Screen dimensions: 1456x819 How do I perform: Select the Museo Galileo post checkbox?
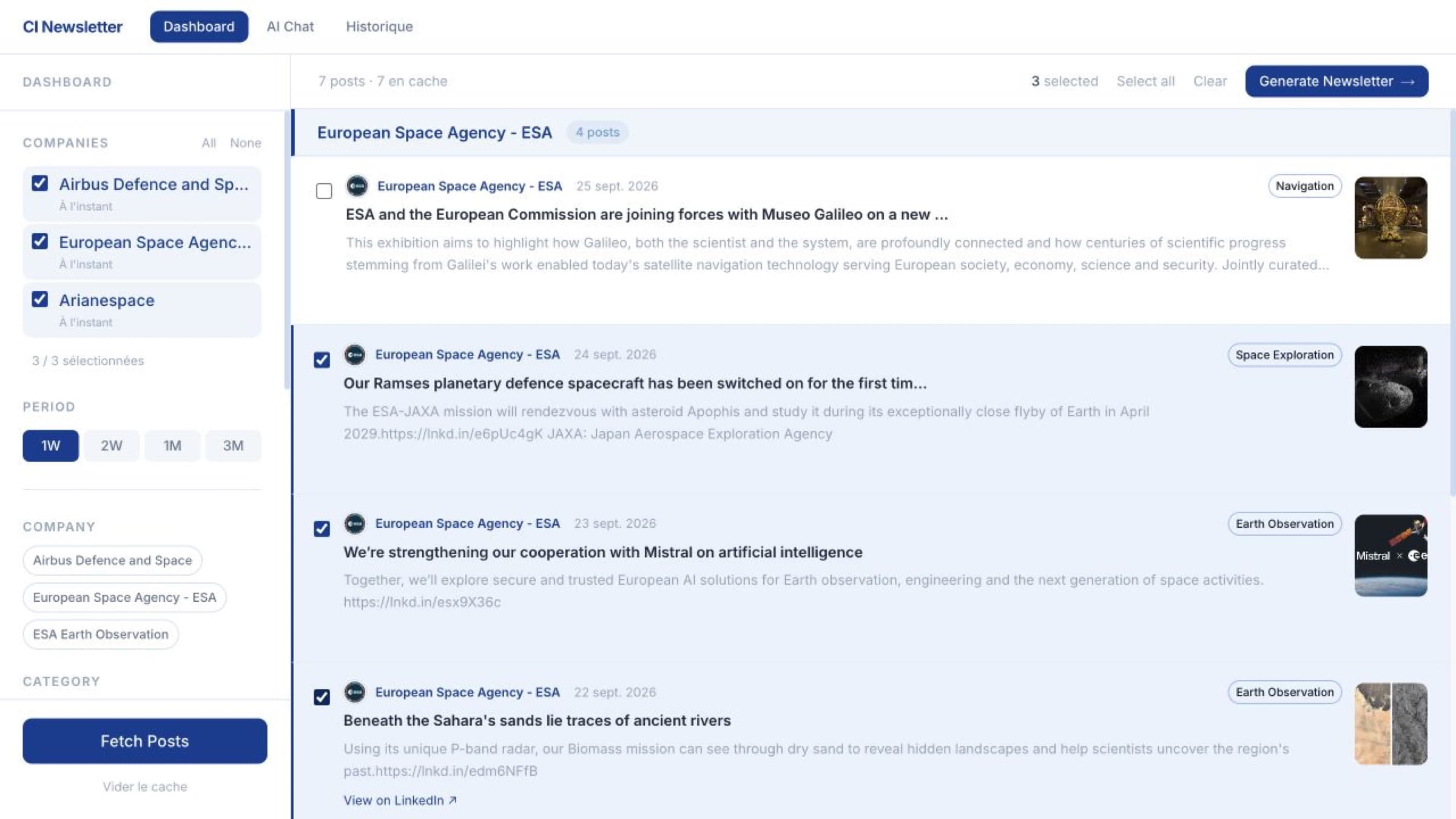pyautogui.click(x=324, y=191)
